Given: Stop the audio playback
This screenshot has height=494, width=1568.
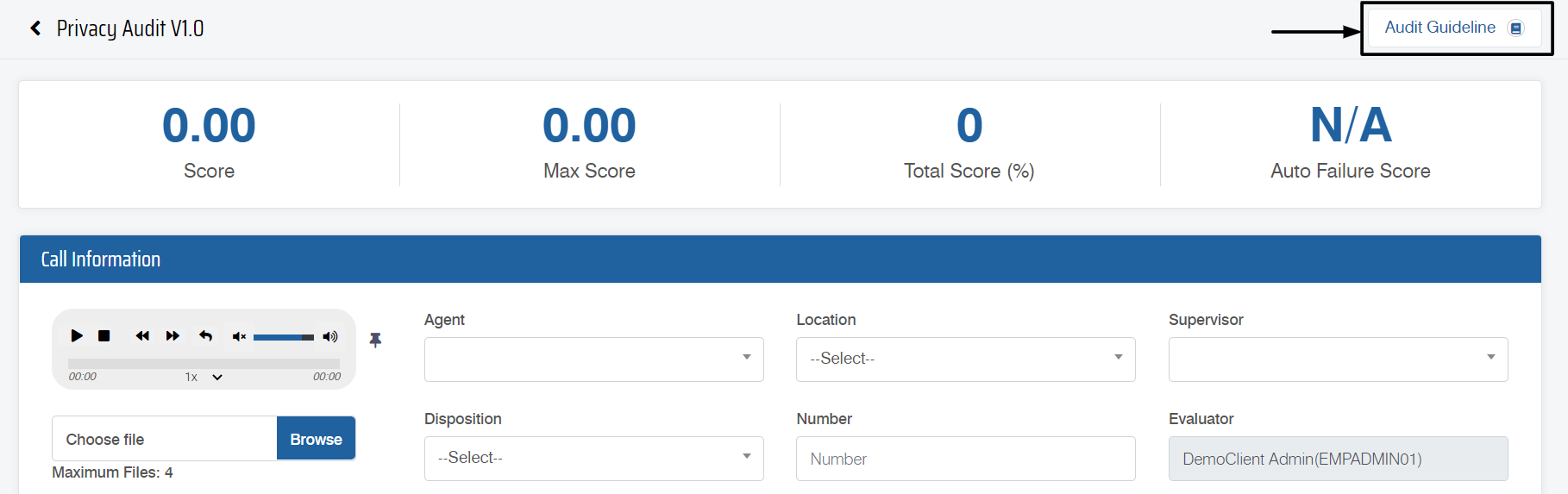Looking at the screenshot, I should (x=104, y=335).
